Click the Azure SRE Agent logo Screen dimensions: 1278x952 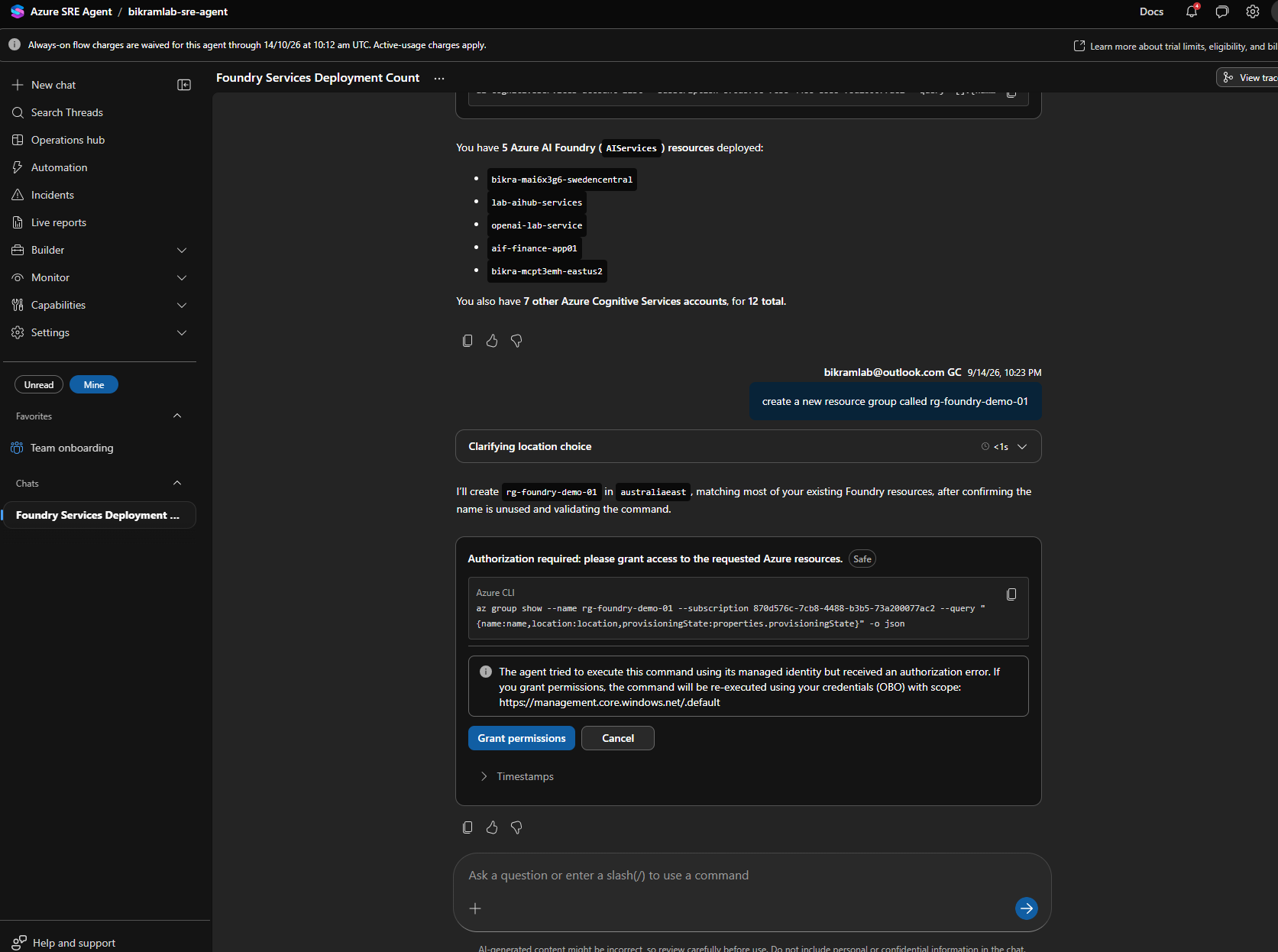coord(18,11)
